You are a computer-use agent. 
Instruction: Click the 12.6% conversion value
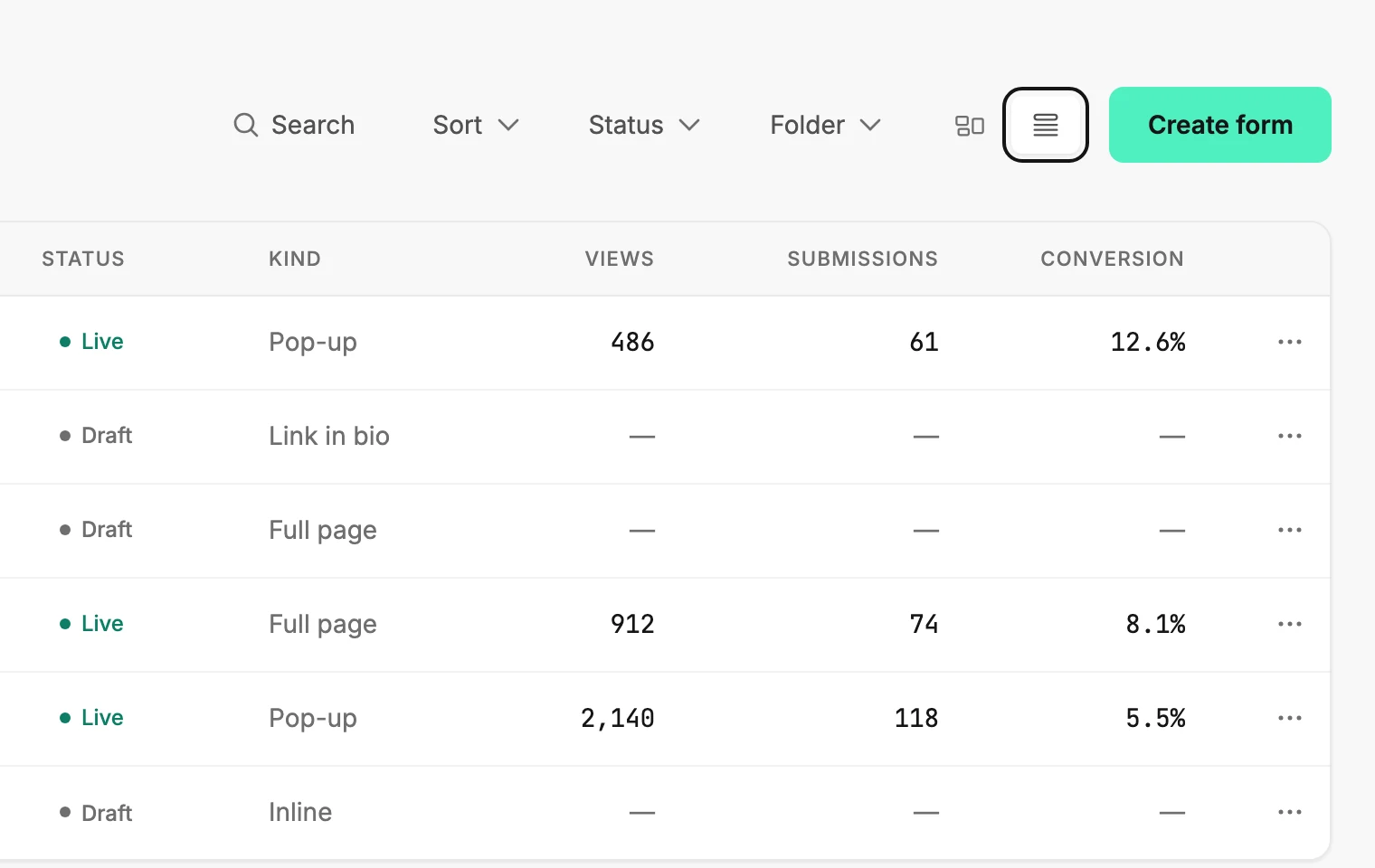[x=1148, y=342]
